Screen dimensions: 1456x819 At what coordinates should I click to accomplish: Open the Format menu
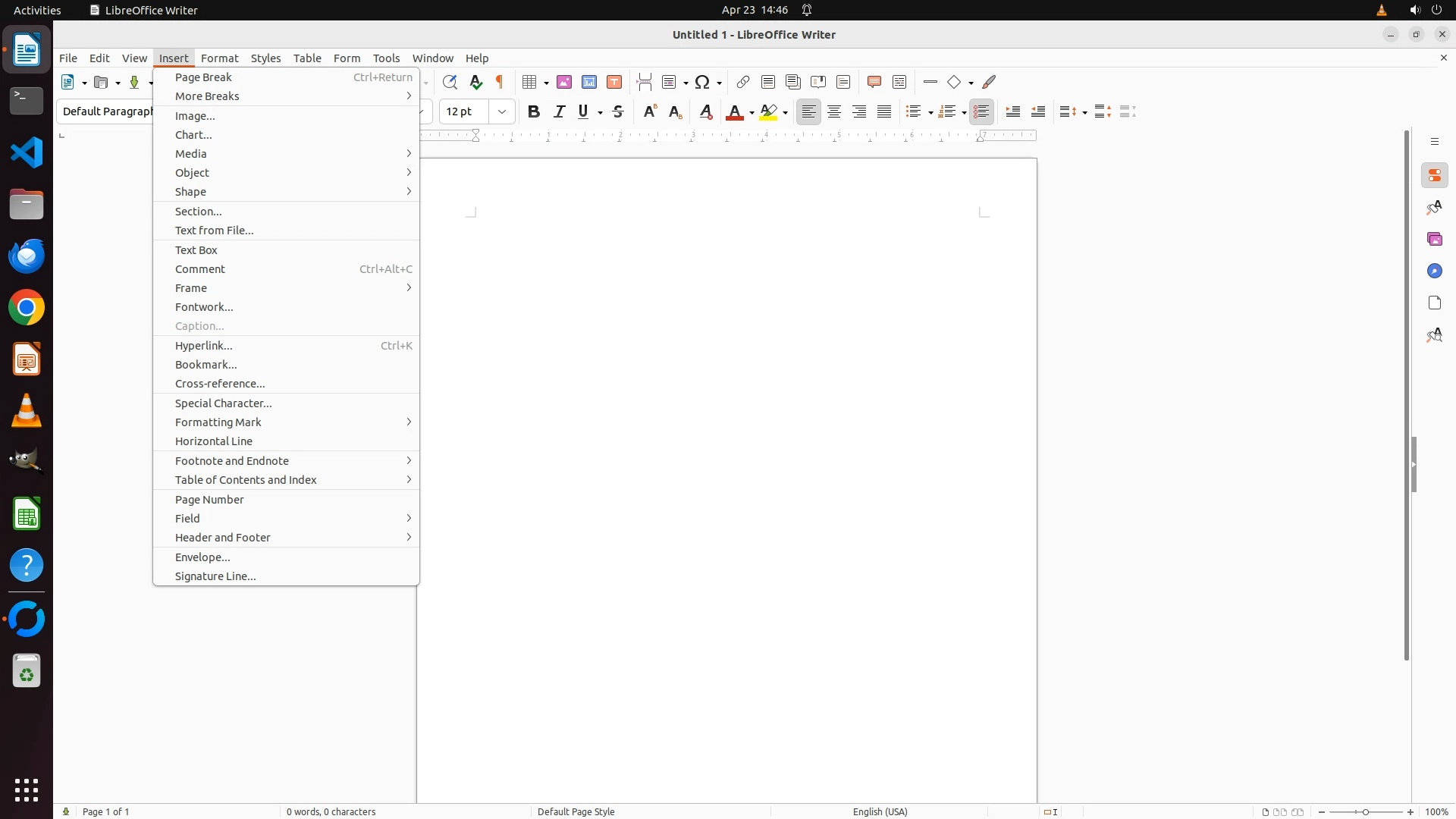[x=219, y=58]
